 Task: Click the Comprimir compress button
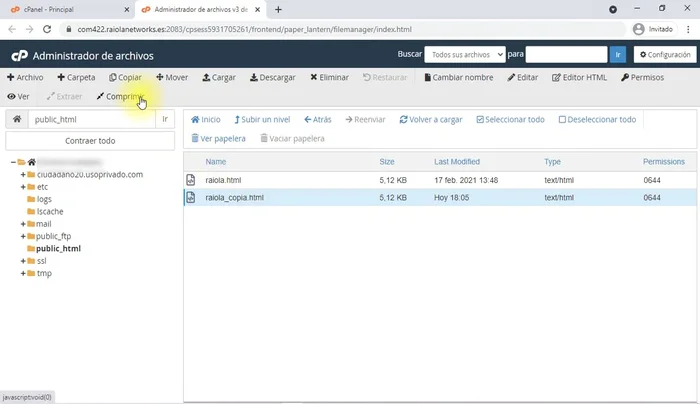tap(120, 96)
